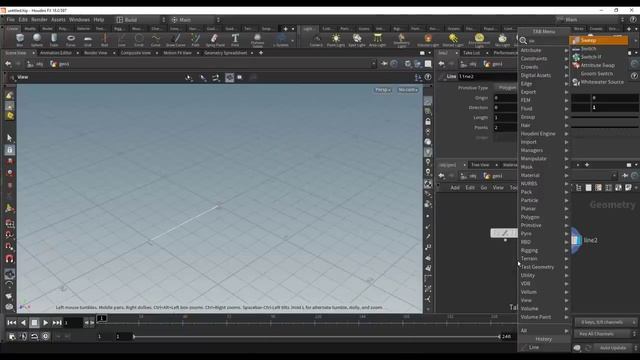The image size is (640, 360).
Task: Switch to the Render View tab
Action: 96,53
